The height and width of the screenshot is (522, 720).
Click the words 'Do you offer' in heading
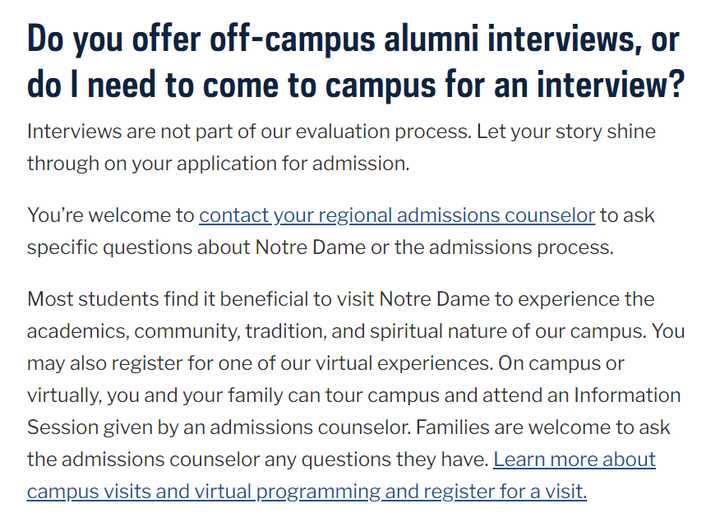(x=112, y=40)
